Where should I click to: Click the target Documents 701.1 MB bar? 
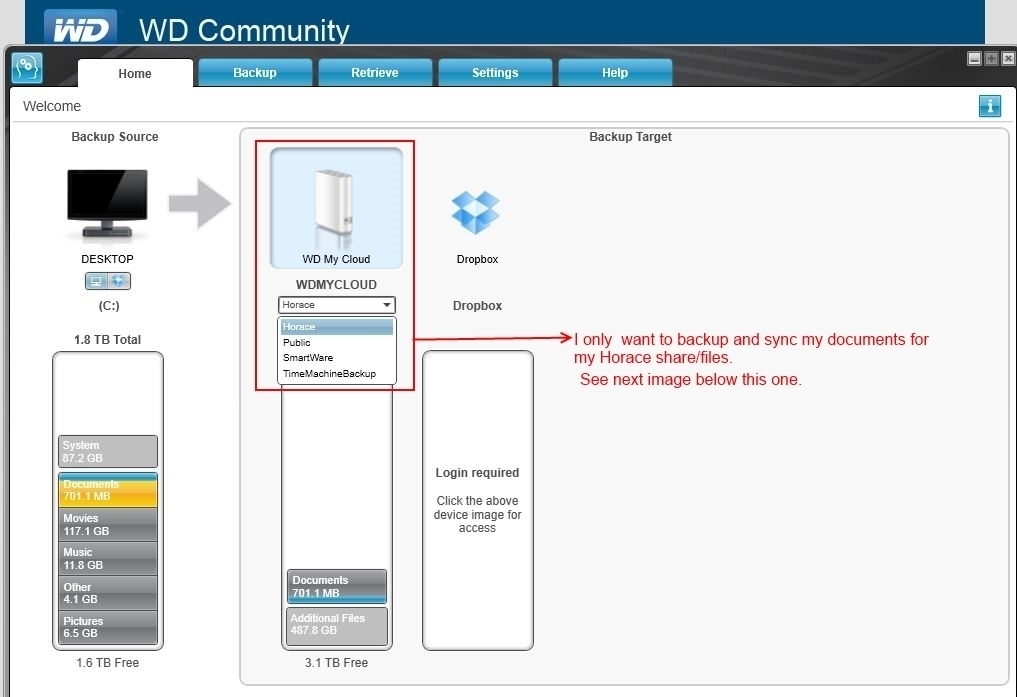coord(337,586)
